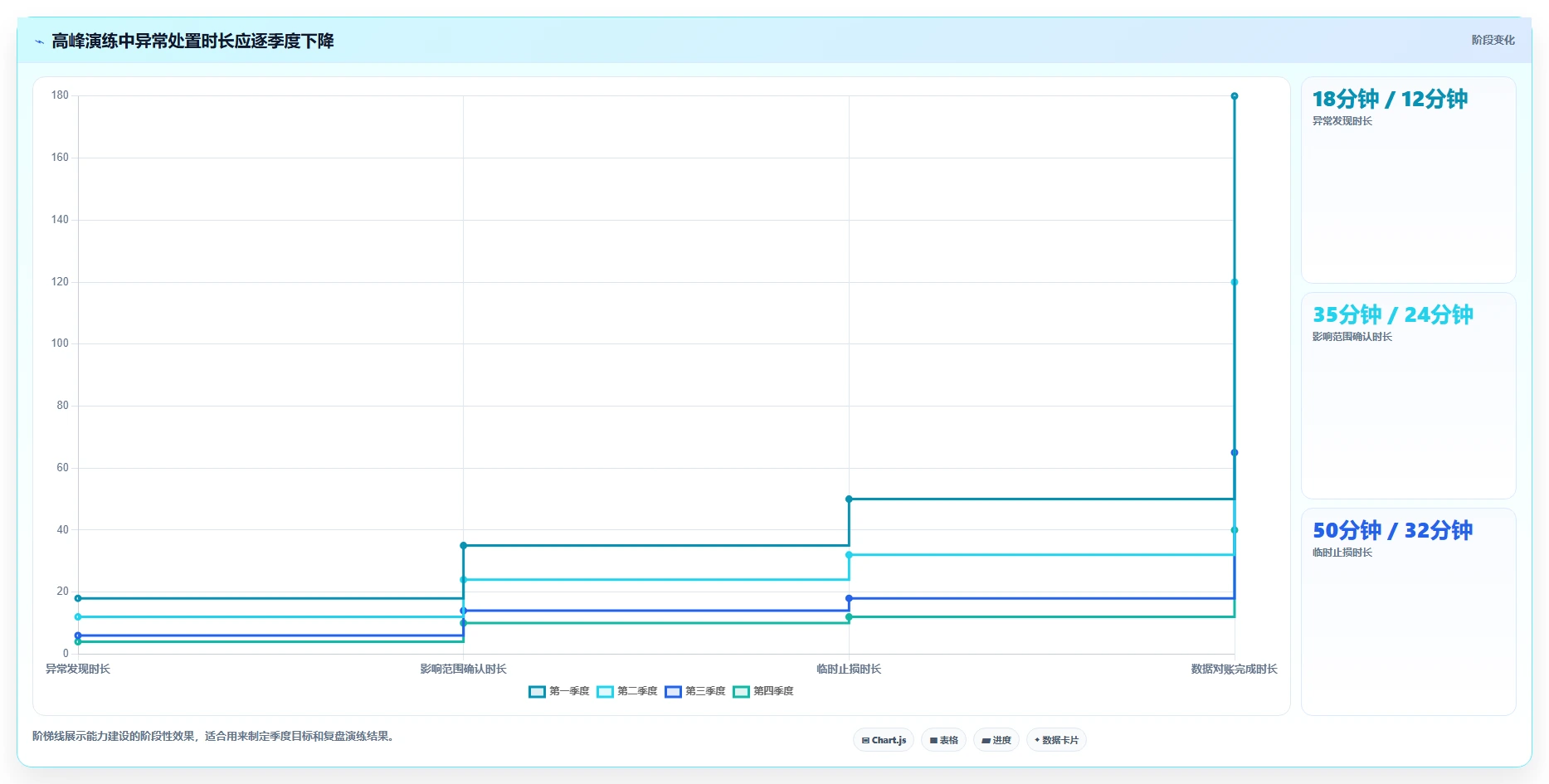Click the 180 data point at 数据对账完成时长
The image size is (1549, 784).
1235,96
